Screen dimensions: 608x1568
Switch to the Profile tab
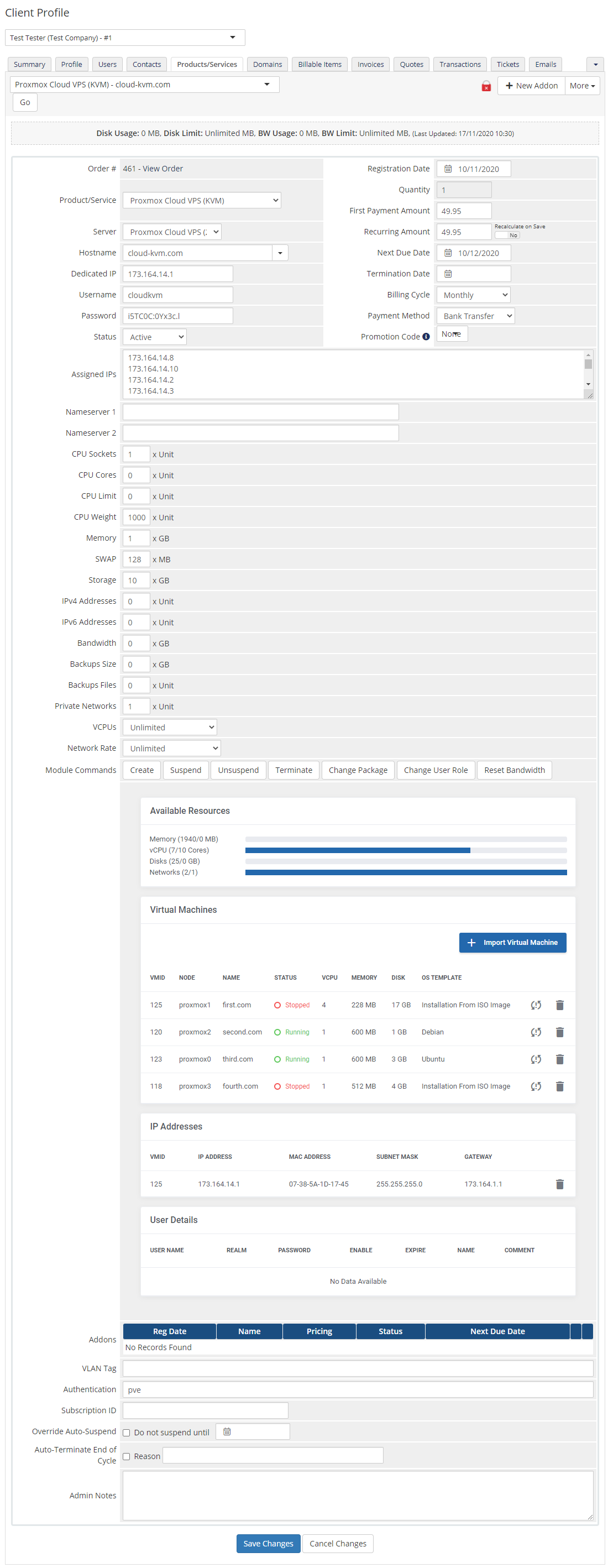click(x=71, y=64)
